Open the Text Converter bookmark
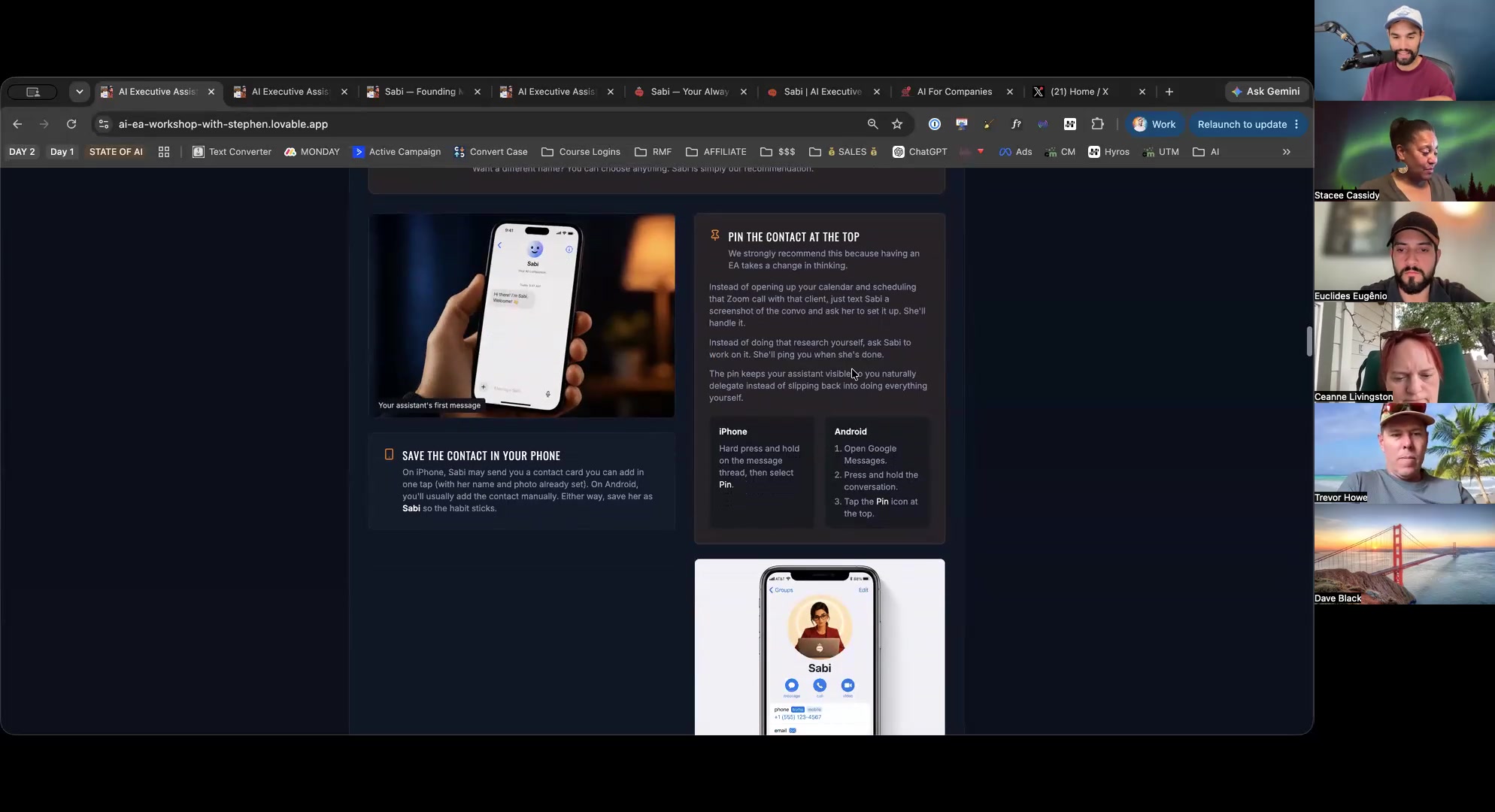 coord(232,152)
